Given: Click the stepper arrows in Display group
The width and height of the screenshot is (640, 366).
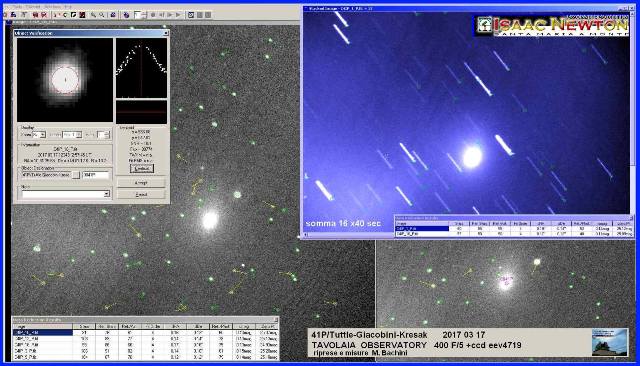Looking at the screenshot, I should 108,135.
